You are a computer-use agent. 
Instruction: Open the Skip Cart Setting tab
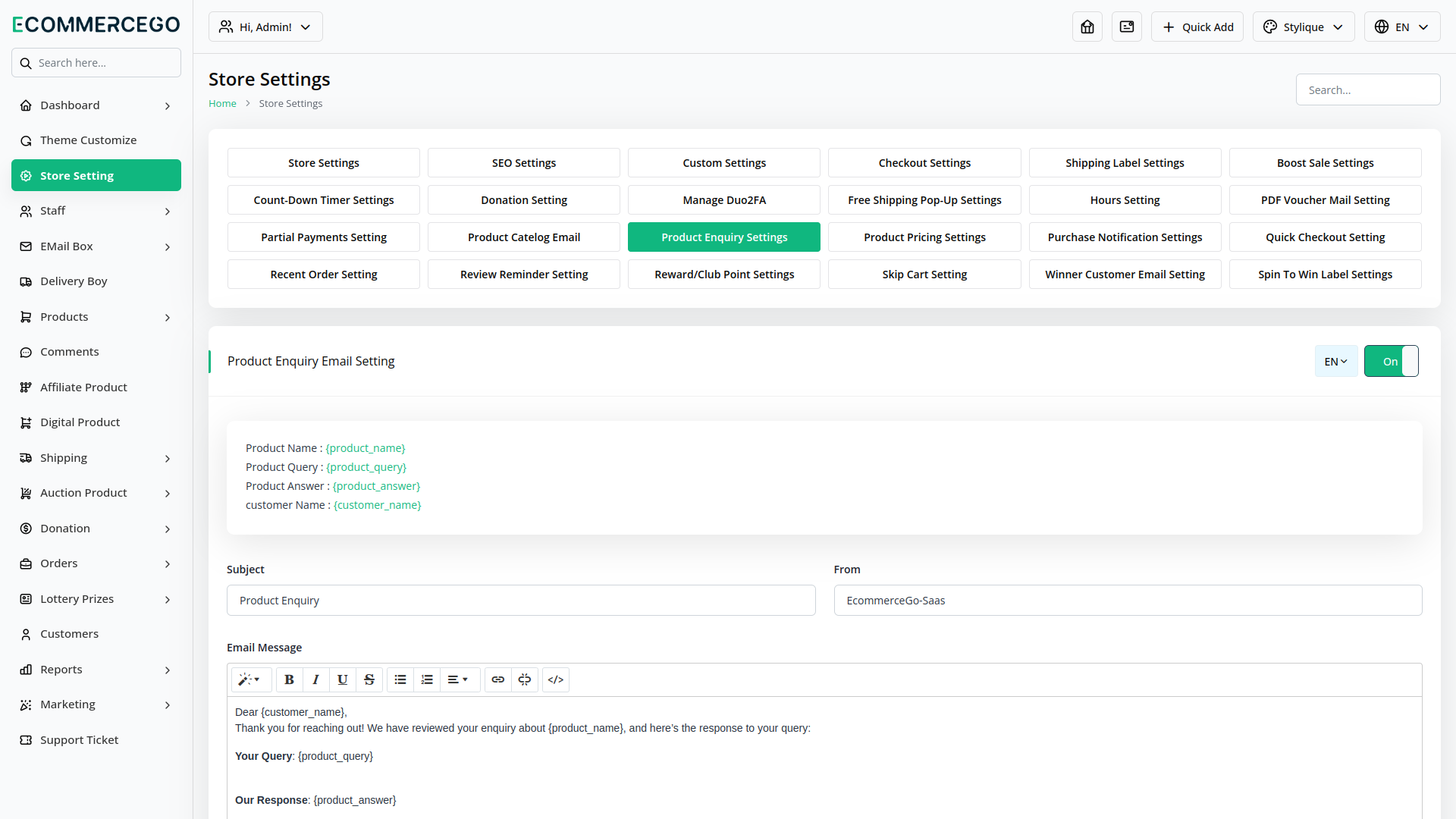pyautogui.click(x=924, y=275)
